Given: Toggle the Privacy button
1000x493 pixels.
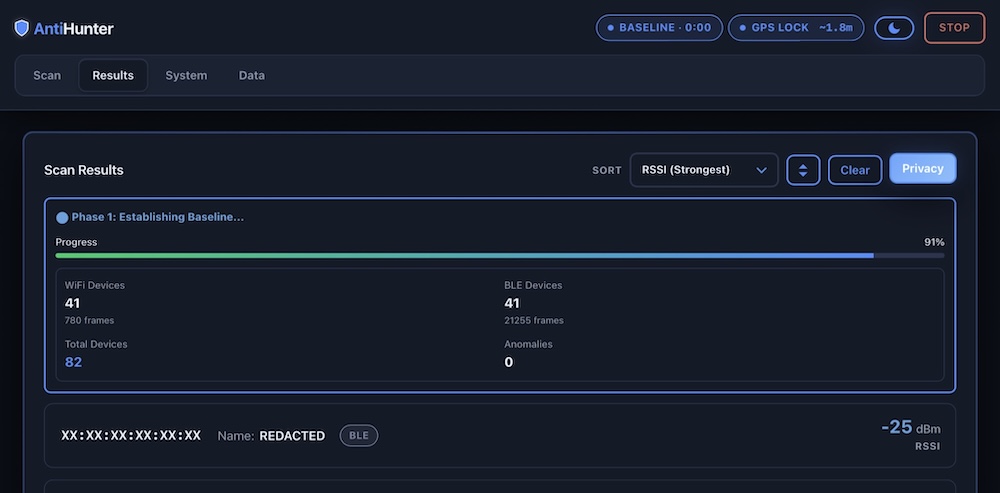Looking at the screenshot, I should pyautogui.click(x=923, y=168).
